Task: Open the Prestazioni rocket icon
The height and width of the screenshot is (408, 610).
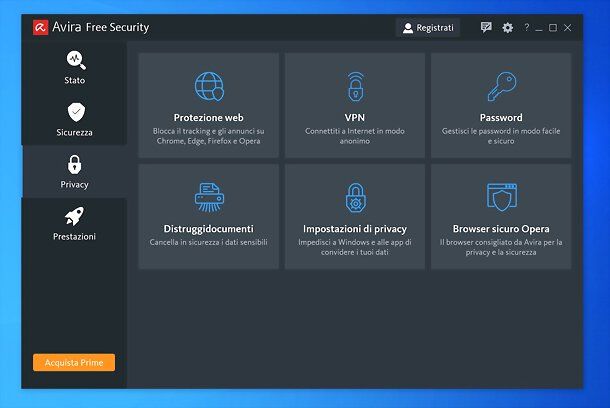Action: pos(74,216)
